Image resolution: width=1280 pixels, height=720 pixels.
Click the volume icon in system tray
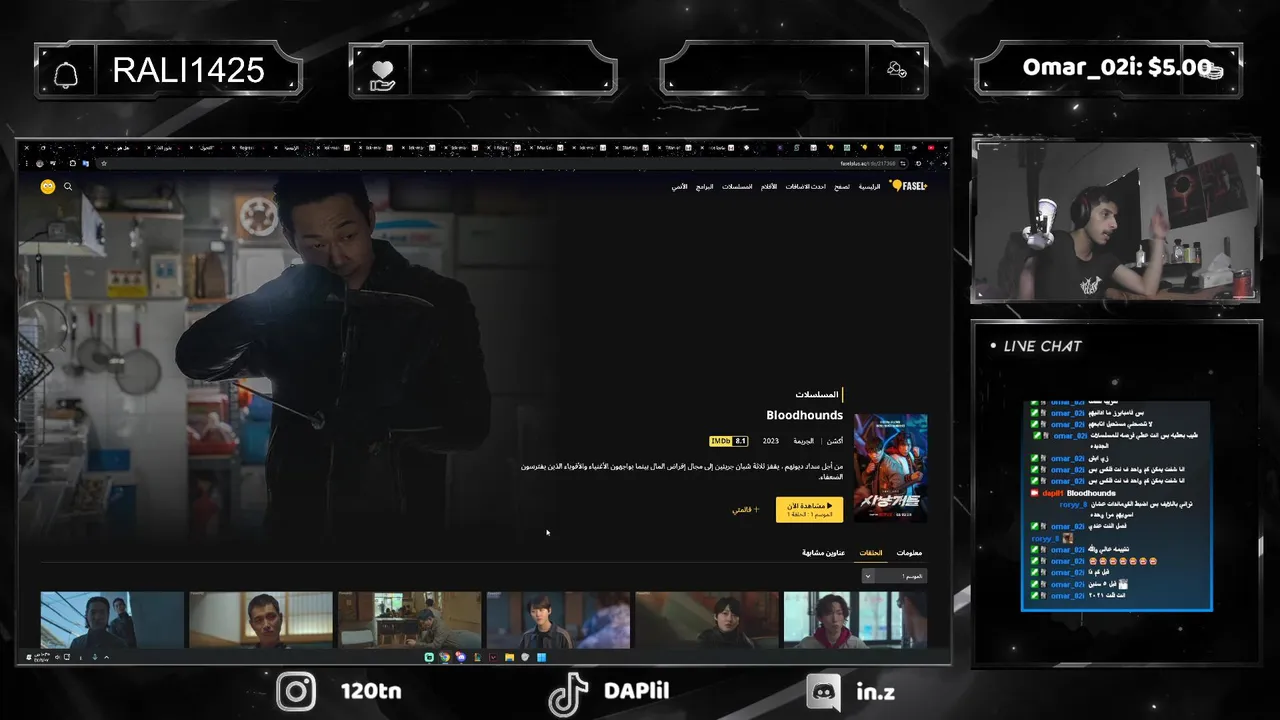coord(57,657)
